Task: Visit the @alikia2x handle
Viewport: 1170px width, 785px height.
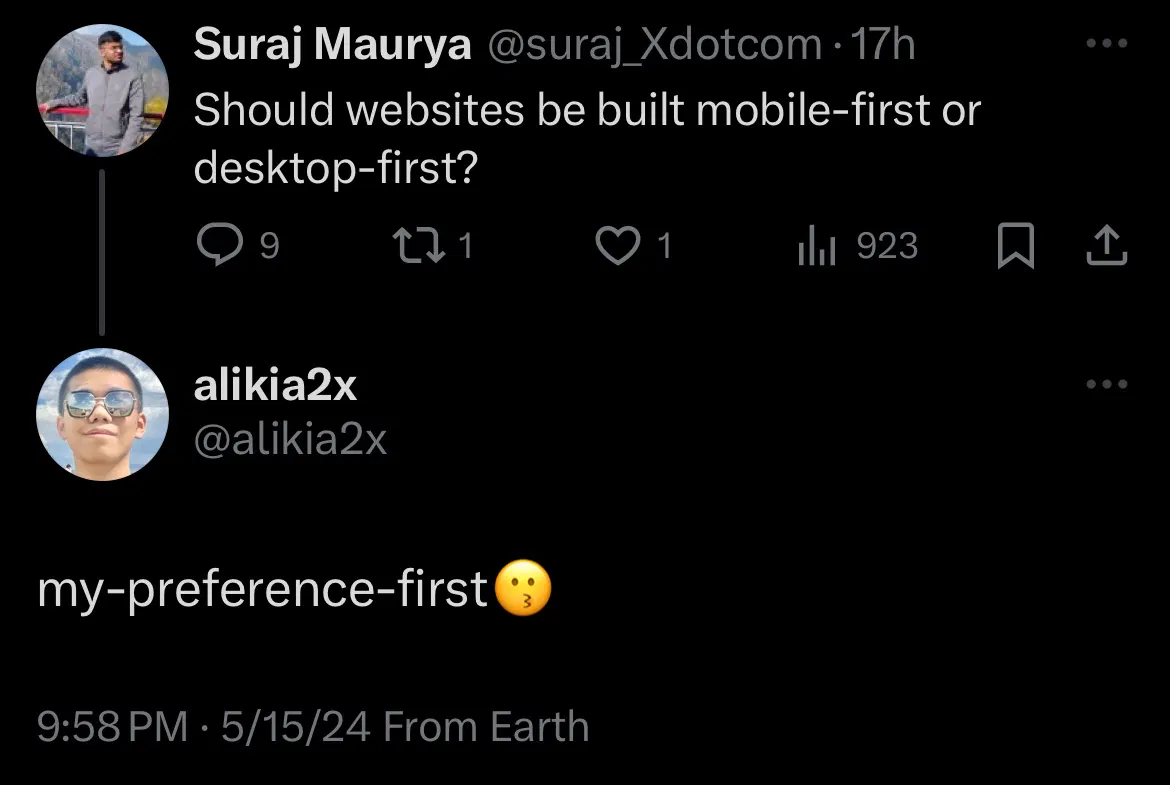Action: (x=290, y=440)
